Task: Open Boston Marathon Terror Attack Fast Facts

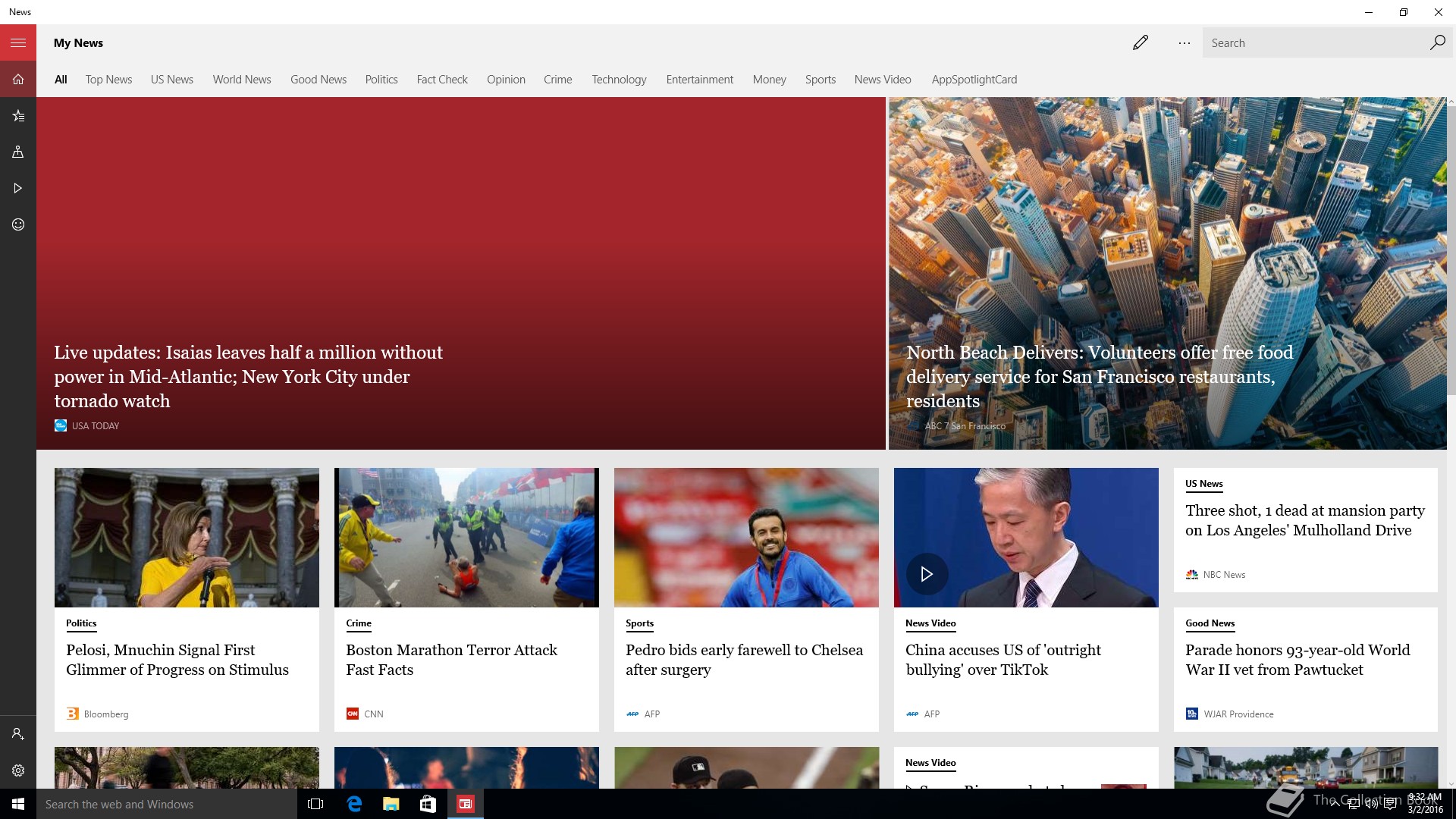Action: [x=451, y=660]
